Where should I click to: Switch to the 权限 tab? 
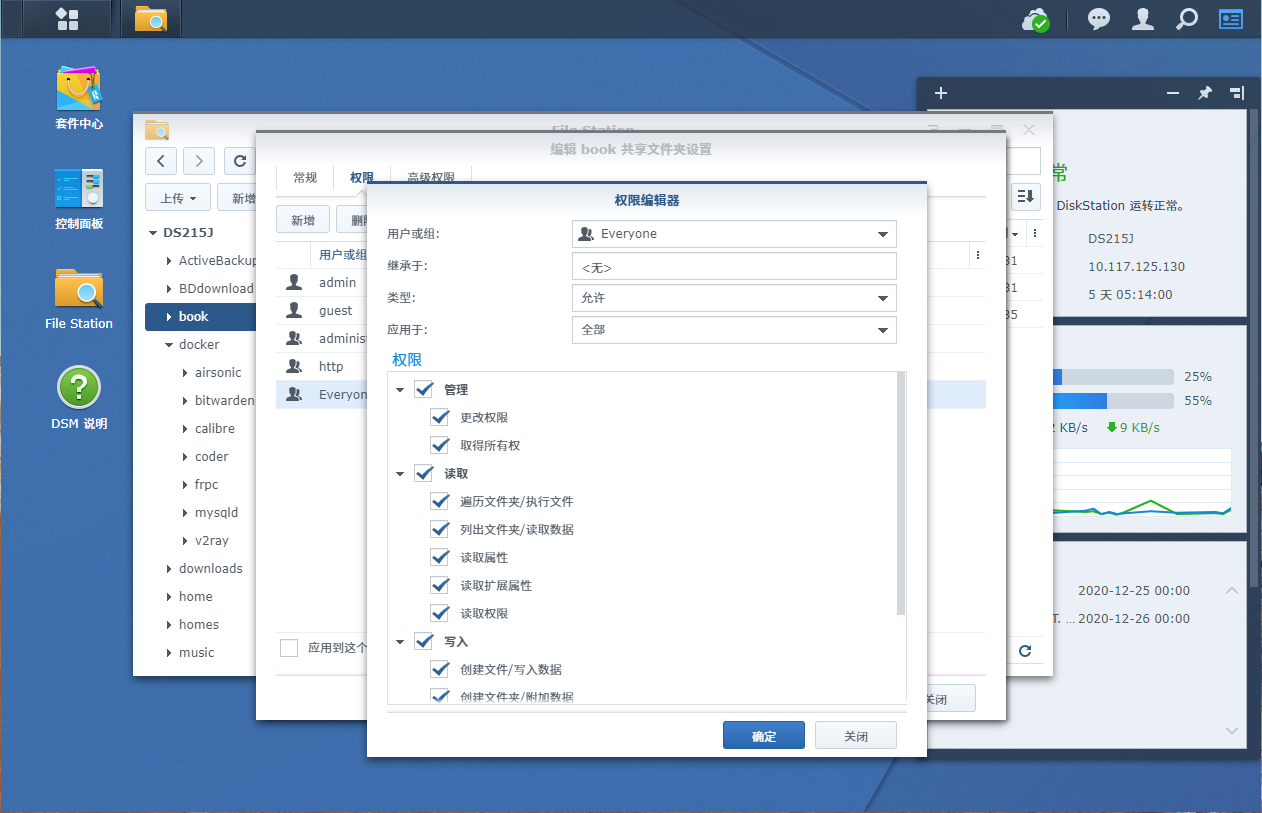(362, 178)
